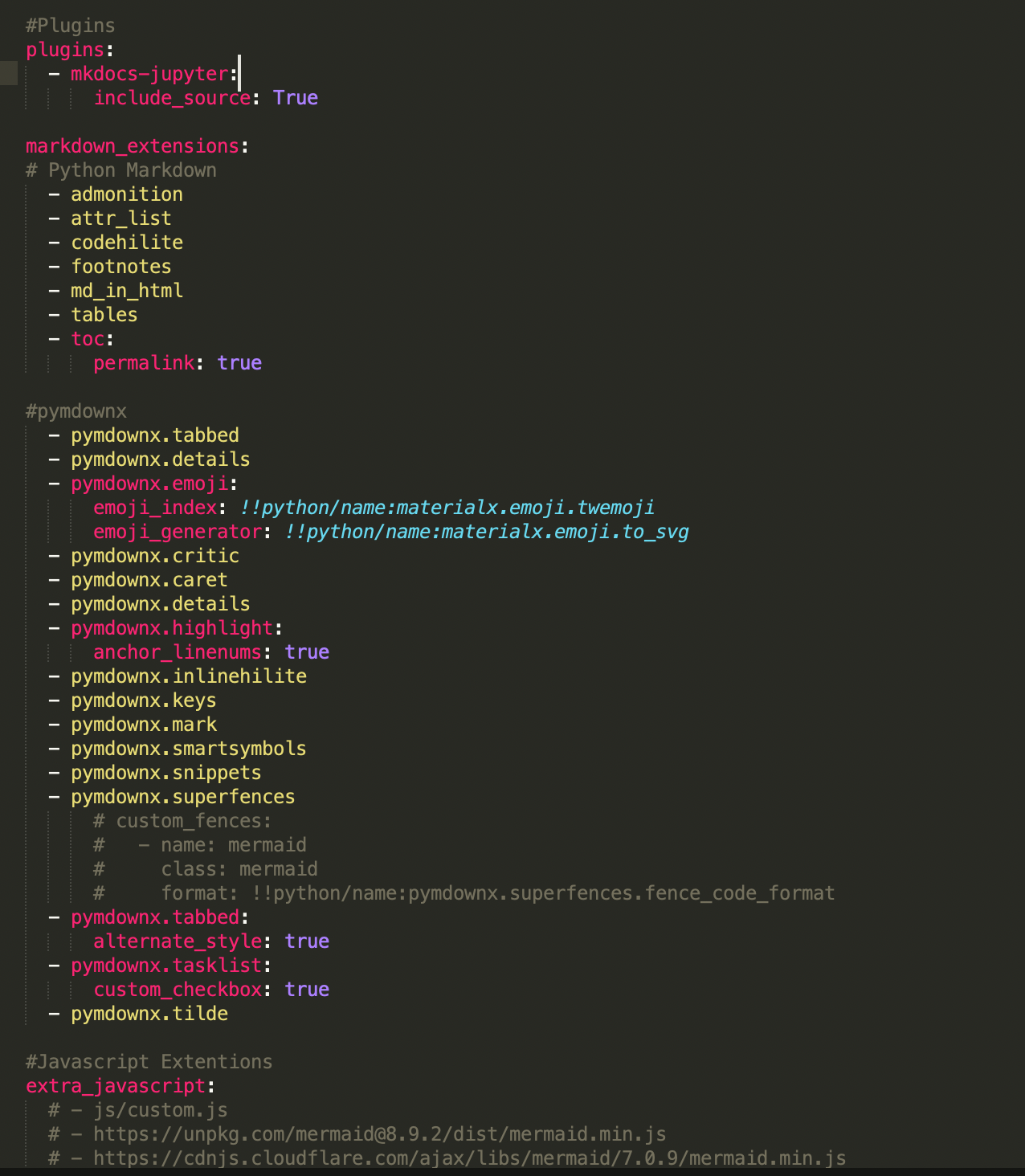Image resolution: width=1025 pixels, height=1176 pixels.
Task: Click the 'True' value after include_source
Action: 296,98
